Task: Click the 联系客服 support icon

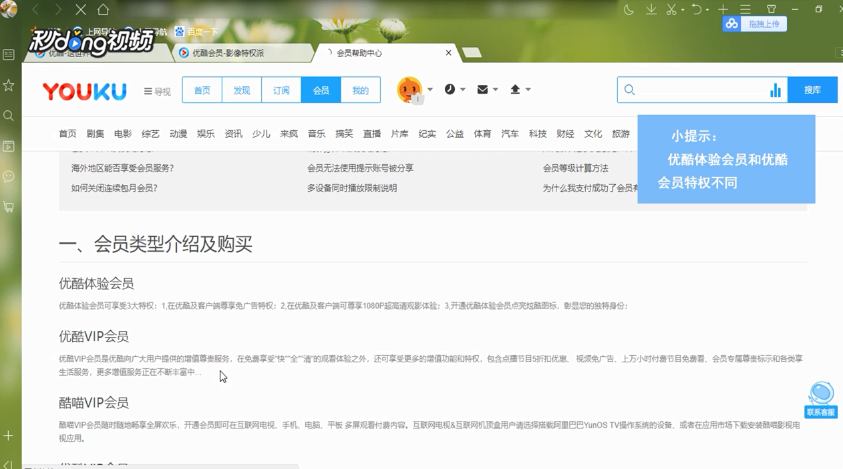Action: tap(821, 400)
